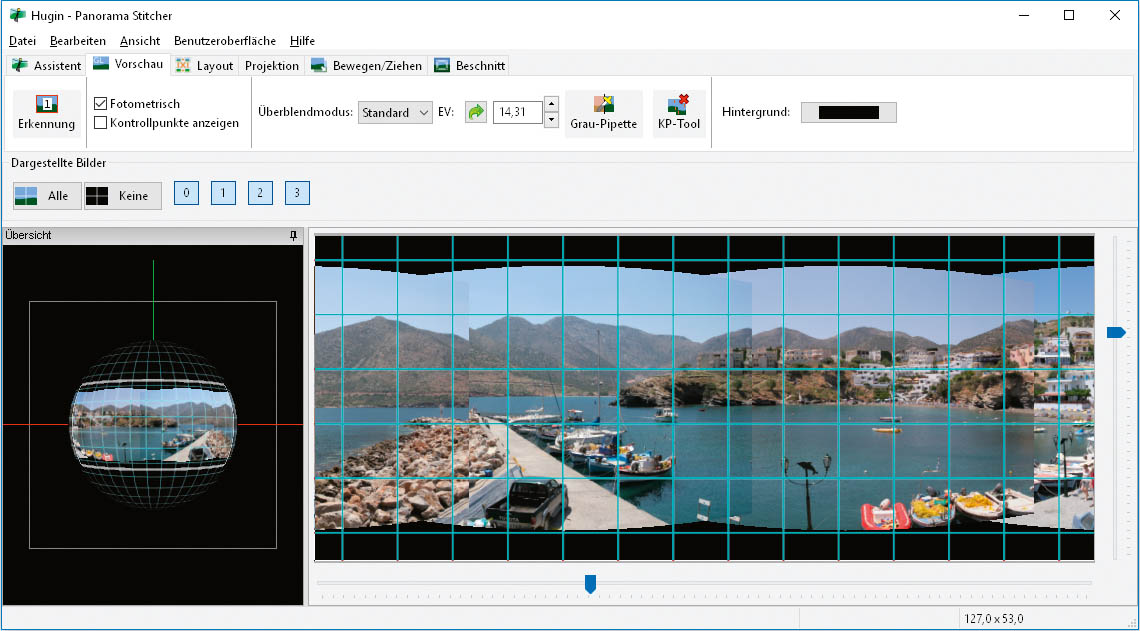Image resolution: width=1140 pixels, height=631 pixels.
Task: Switch to the Projektion tab
Action: click(x=271, y=66)
